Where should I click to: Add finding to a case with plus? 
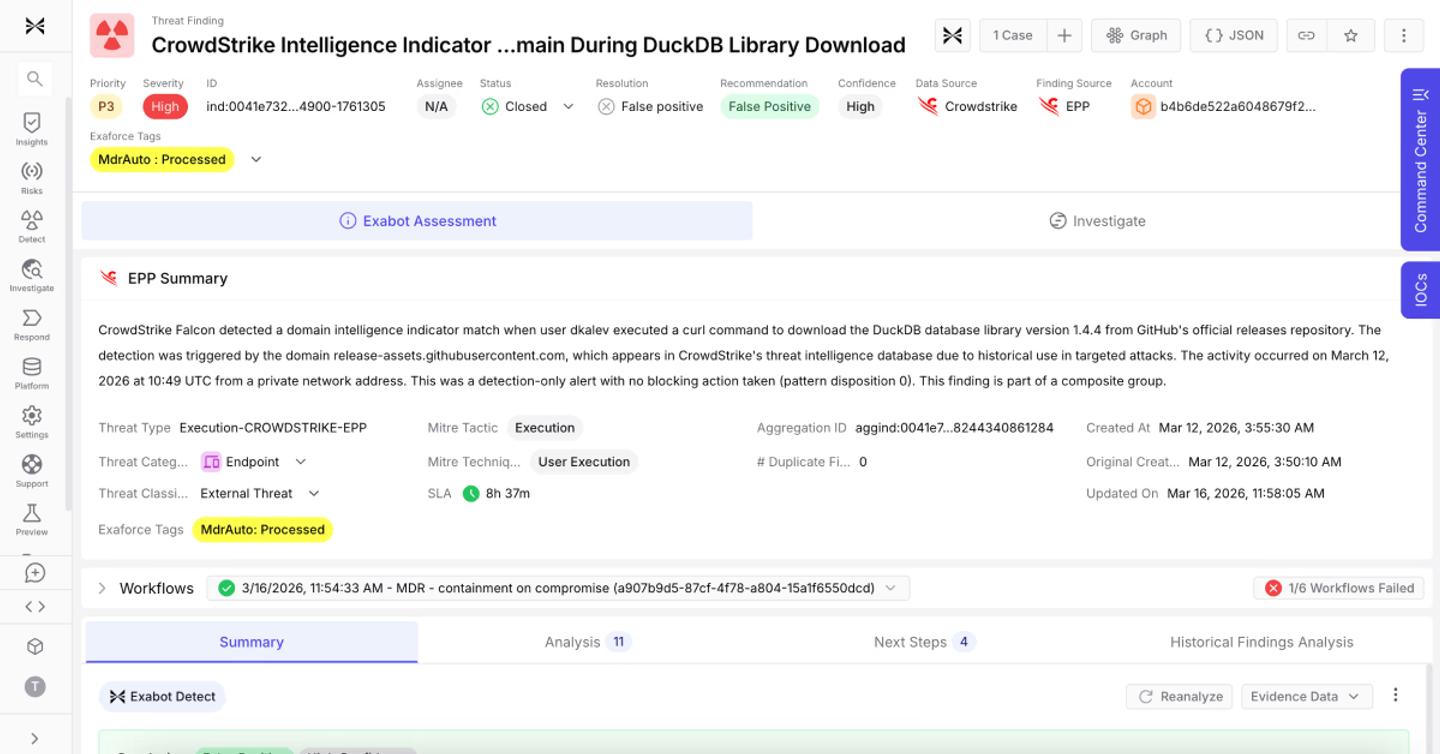pyautogui.click(x=1064, y=35)
